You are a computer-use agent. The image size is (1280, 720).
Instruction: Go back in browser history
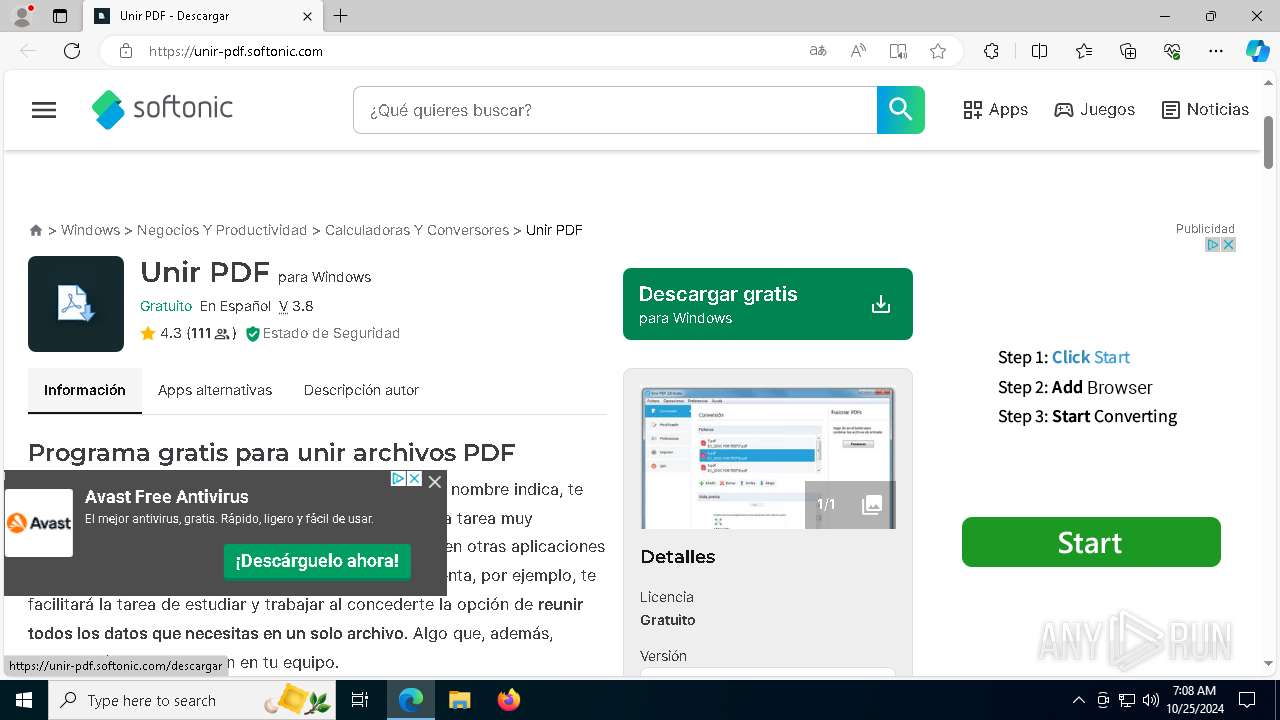[28, 51]
